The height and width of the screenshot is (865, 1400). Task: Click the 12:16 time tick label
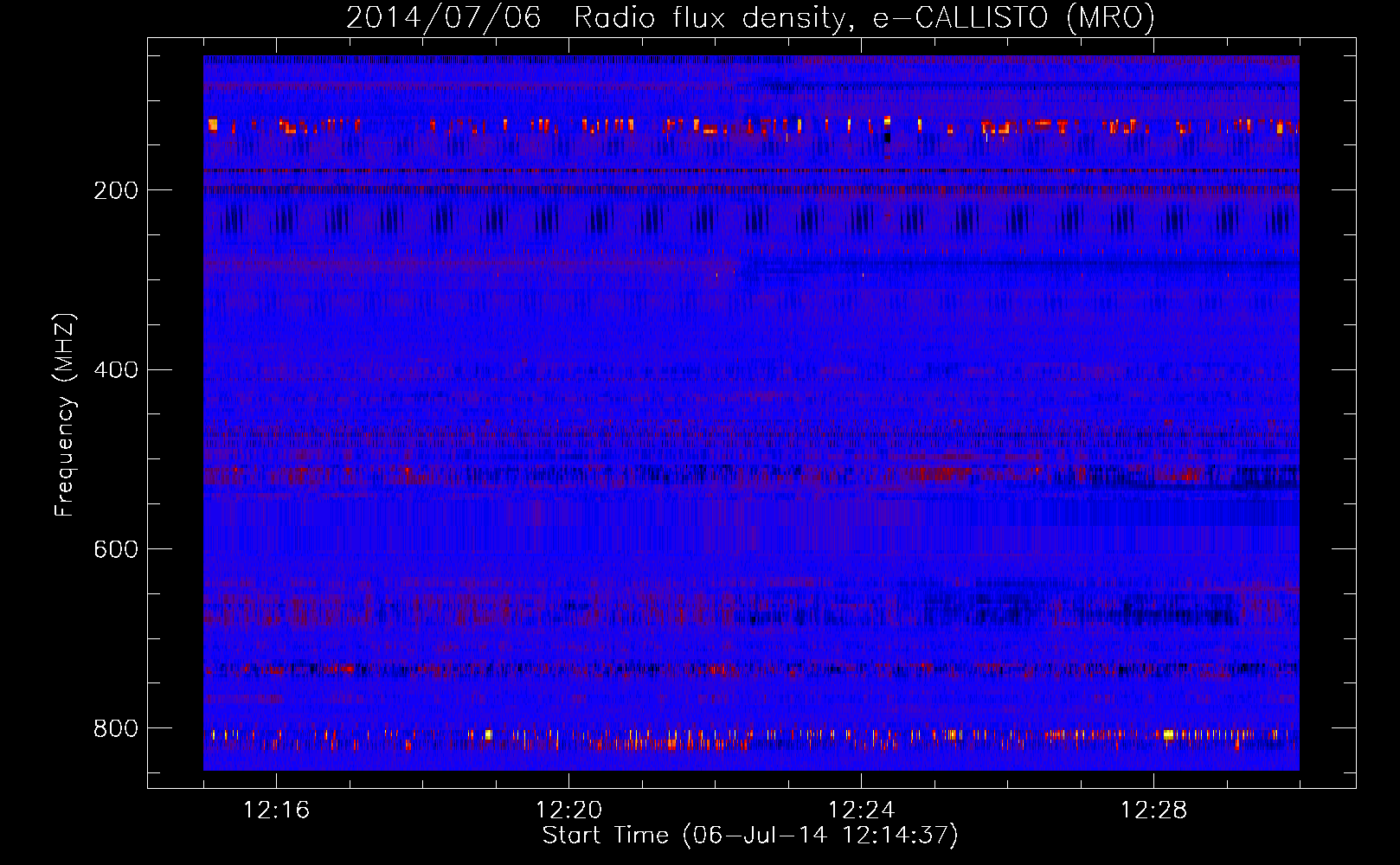point(276,811)
